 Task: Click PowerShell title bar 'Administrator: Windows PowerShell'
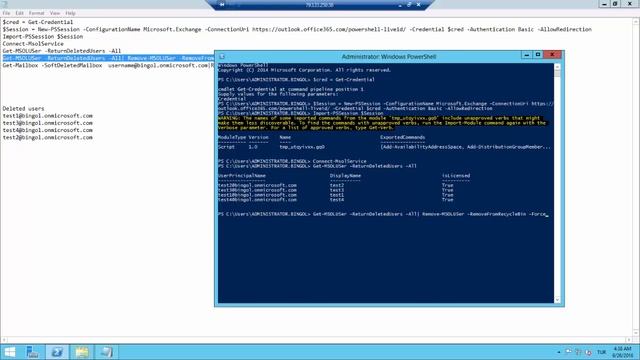pyautogui.click(x=389, y=57)
